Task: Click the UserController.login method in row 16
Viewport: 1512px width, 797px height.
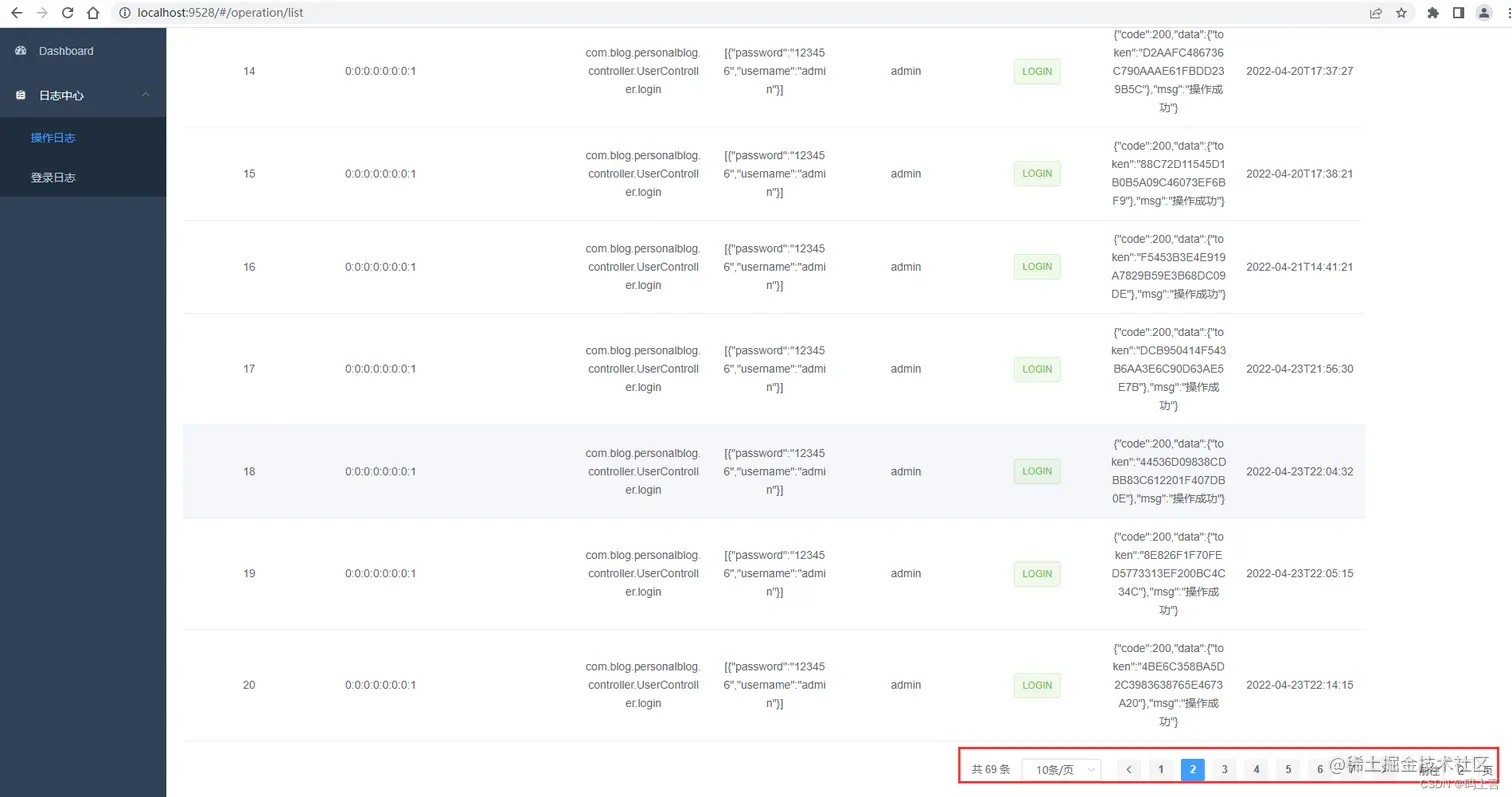Action: click(x=643, y=267)
